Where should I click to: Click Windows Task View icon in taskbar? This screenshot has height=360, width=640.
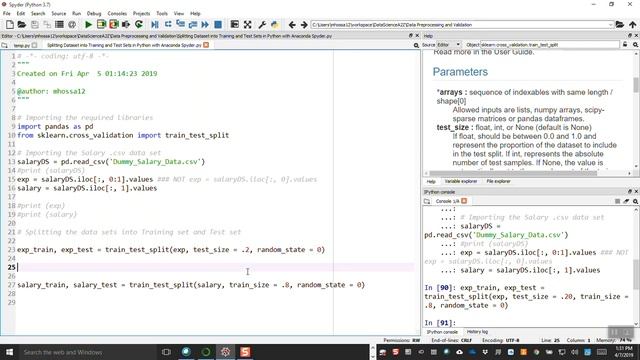166,352
